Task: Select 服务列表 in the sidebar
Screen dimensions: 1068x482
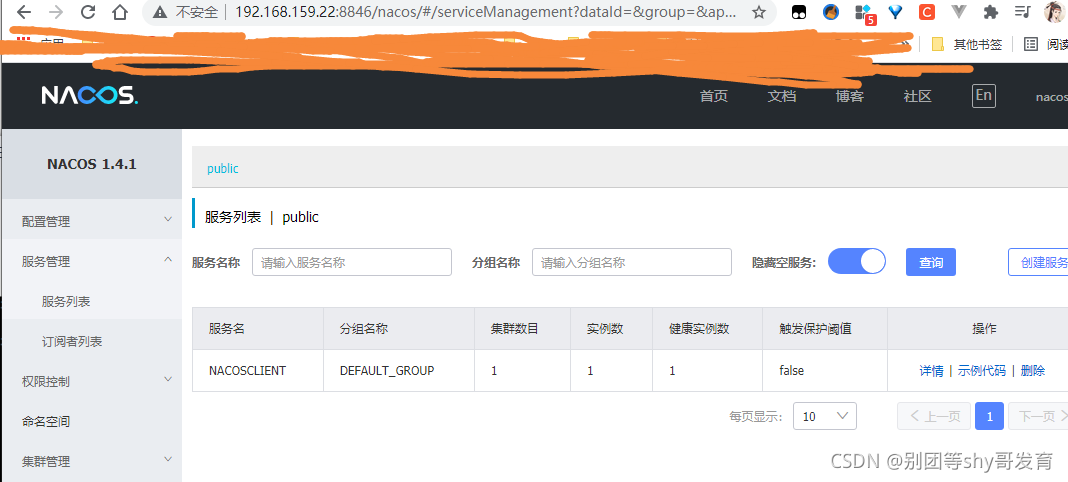Action: click(x=91, y=302)
